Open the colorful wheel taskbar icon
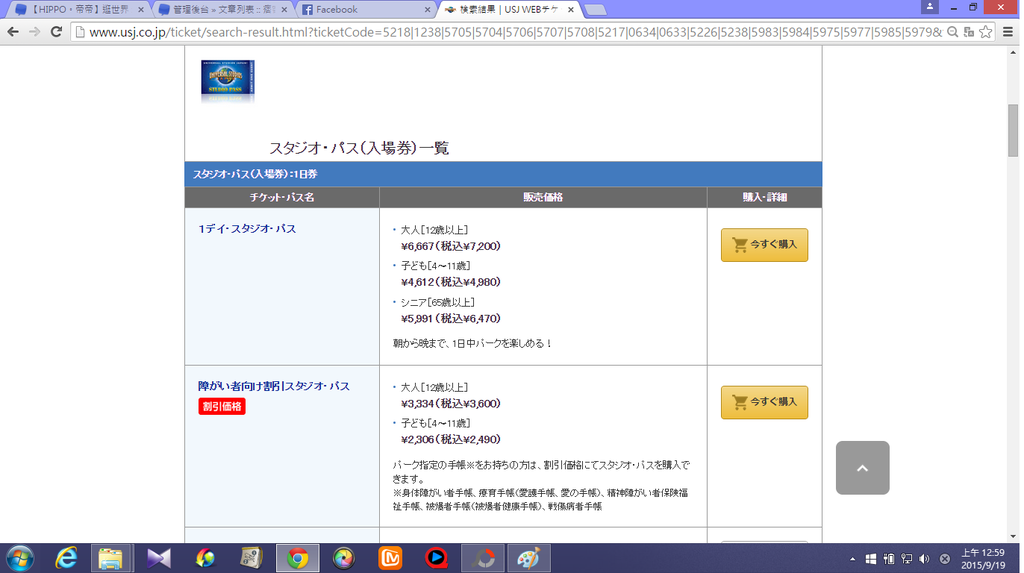Screen dimensions: 1024x573 [344, 559]
